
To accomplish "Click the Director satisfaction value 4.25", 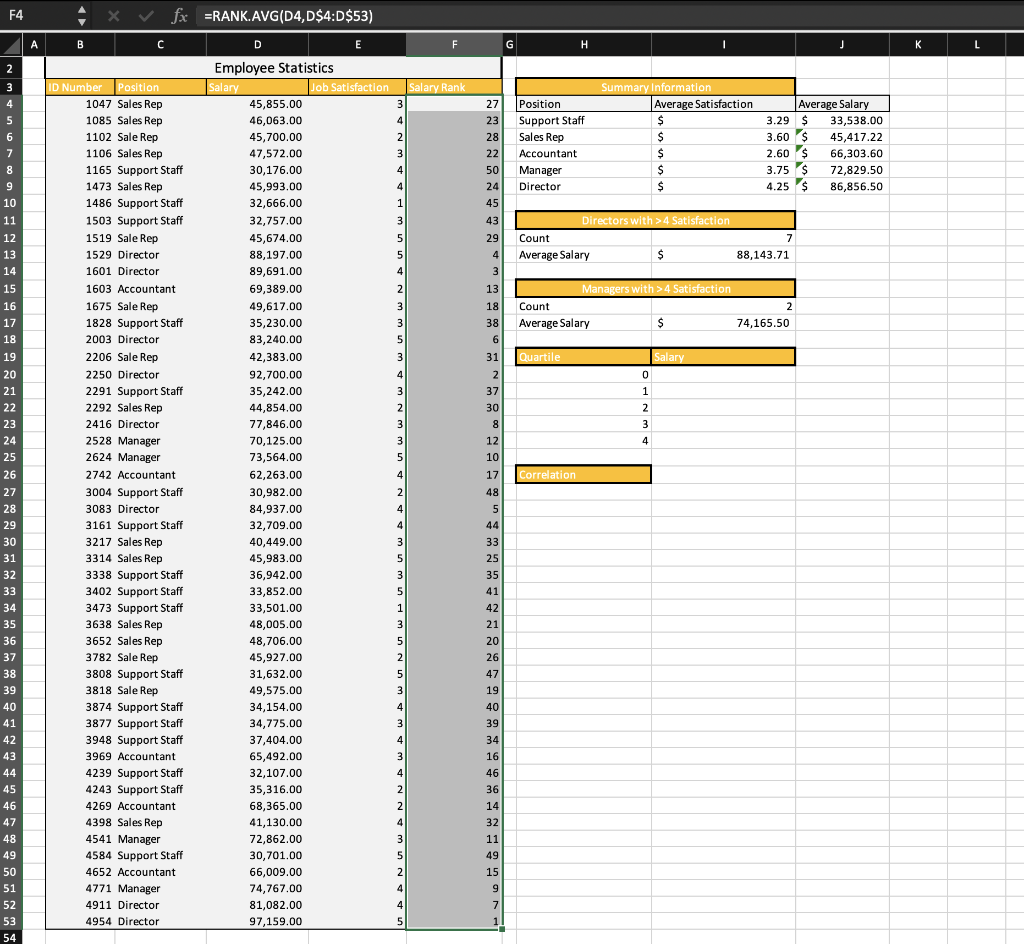I will pyautogui.click(x=724, y=187).
